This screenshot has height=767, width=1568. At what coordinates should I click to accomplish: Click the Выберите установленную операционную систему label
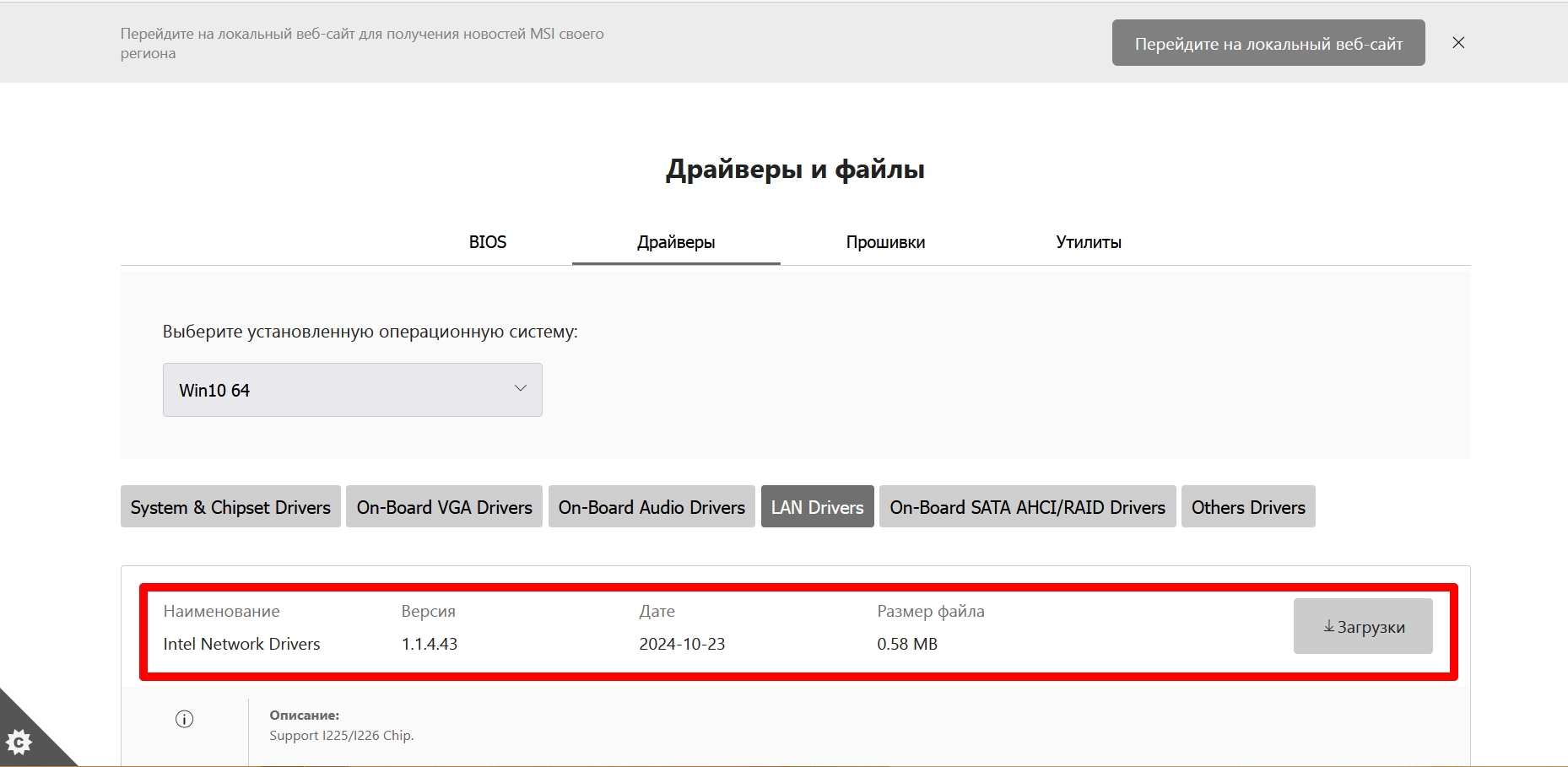(x=370, y=332)
